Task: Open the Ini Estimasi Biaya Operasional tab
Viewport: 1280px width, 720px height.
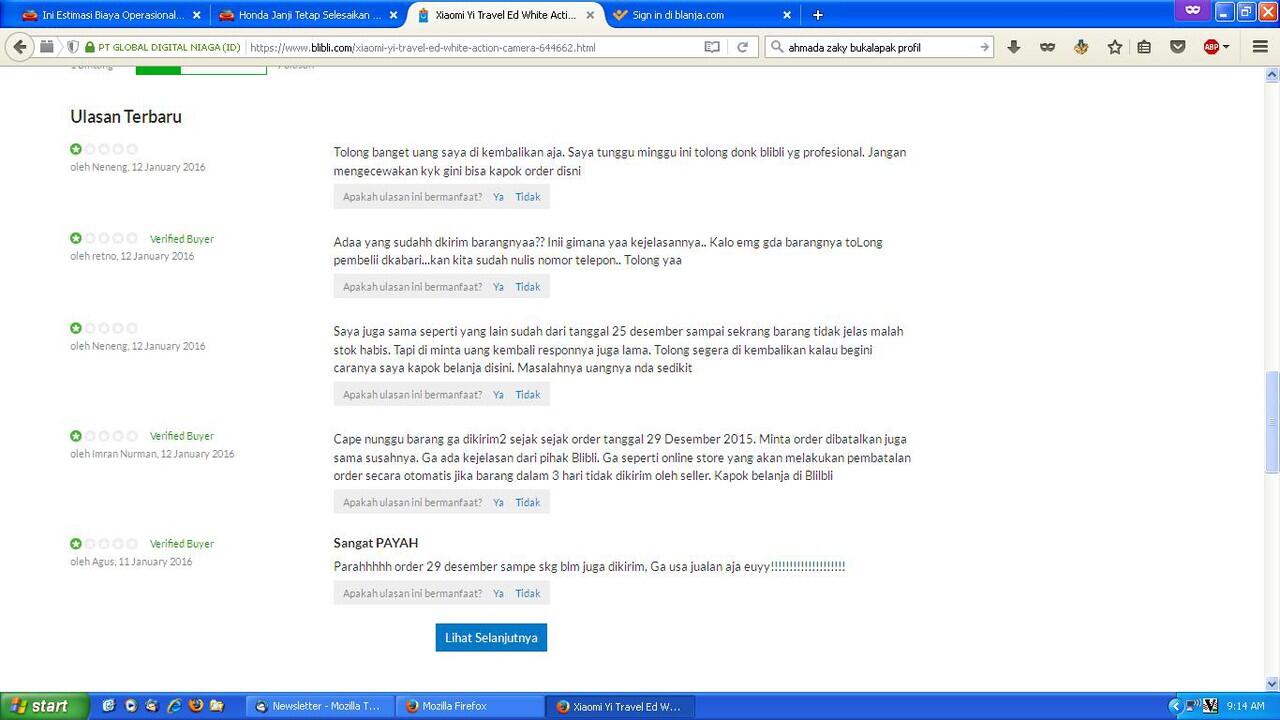Action: [x=112, y=15]
